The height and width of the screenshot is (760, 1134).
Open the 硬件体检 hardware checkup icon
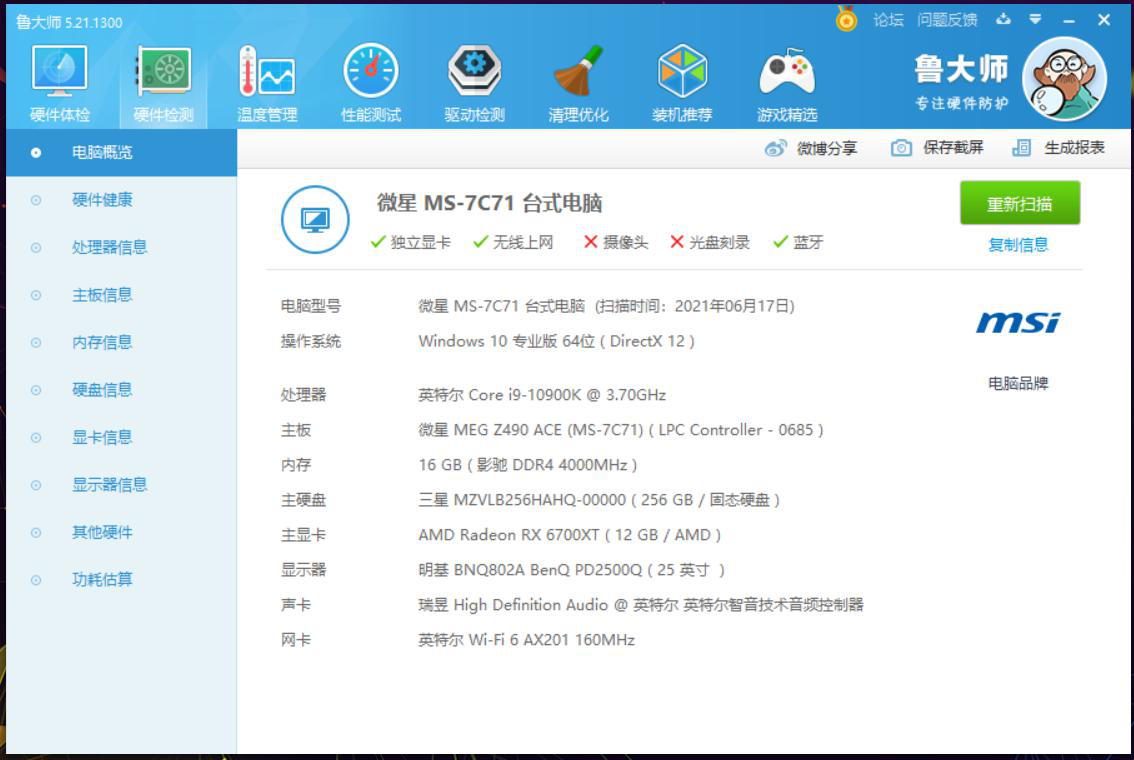click(x=59, y=82)
